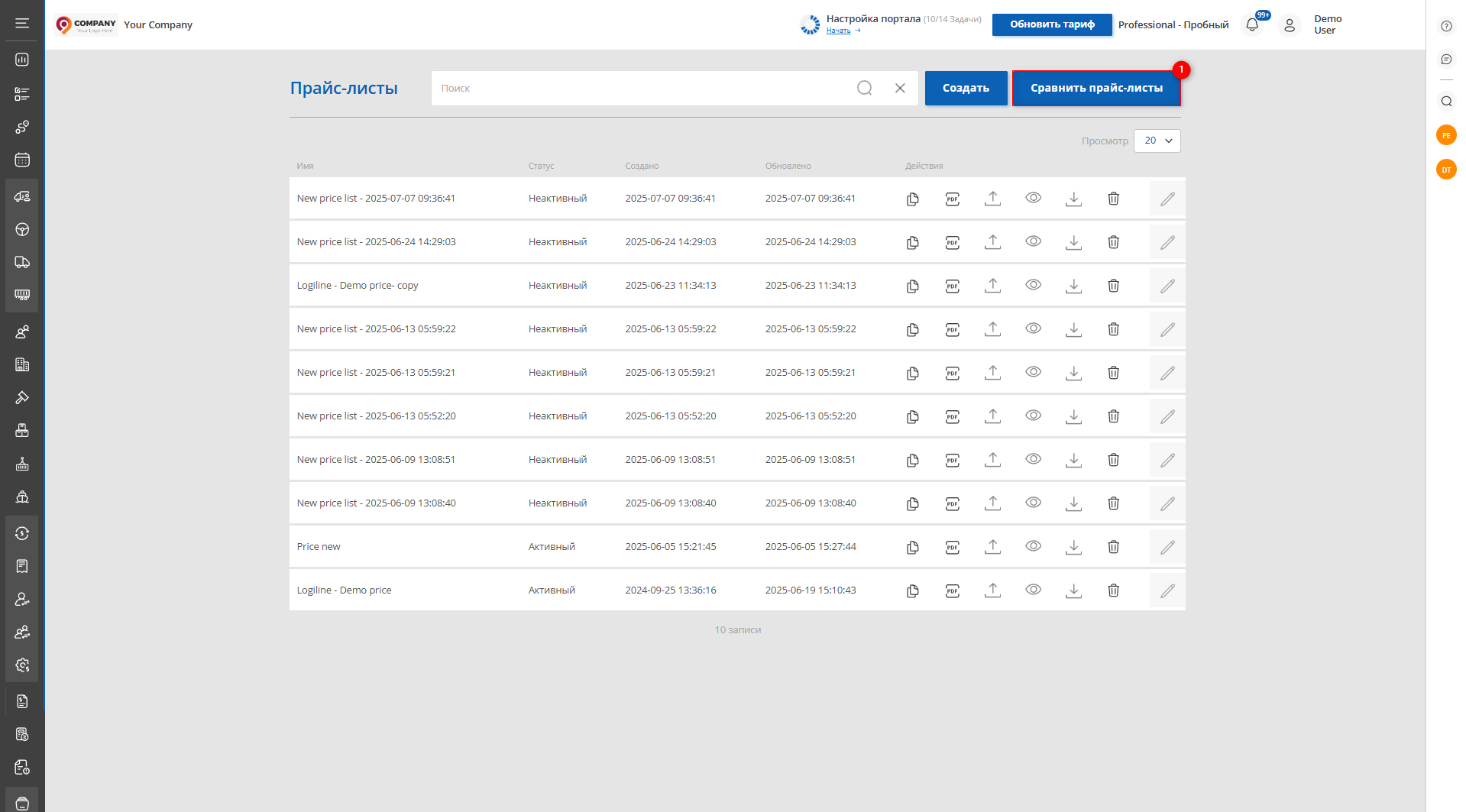Toggle visibility of New price list 2025-06-09 13:08:51

1033,459
